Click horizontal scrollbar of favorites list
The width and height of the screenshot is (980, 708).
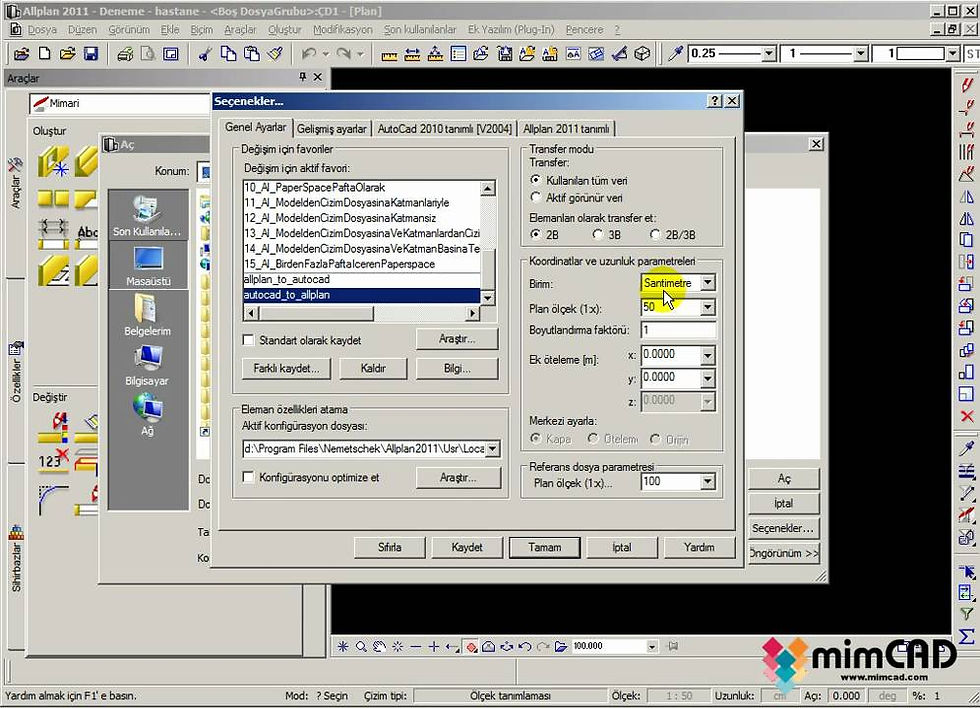tap(362, 313)
